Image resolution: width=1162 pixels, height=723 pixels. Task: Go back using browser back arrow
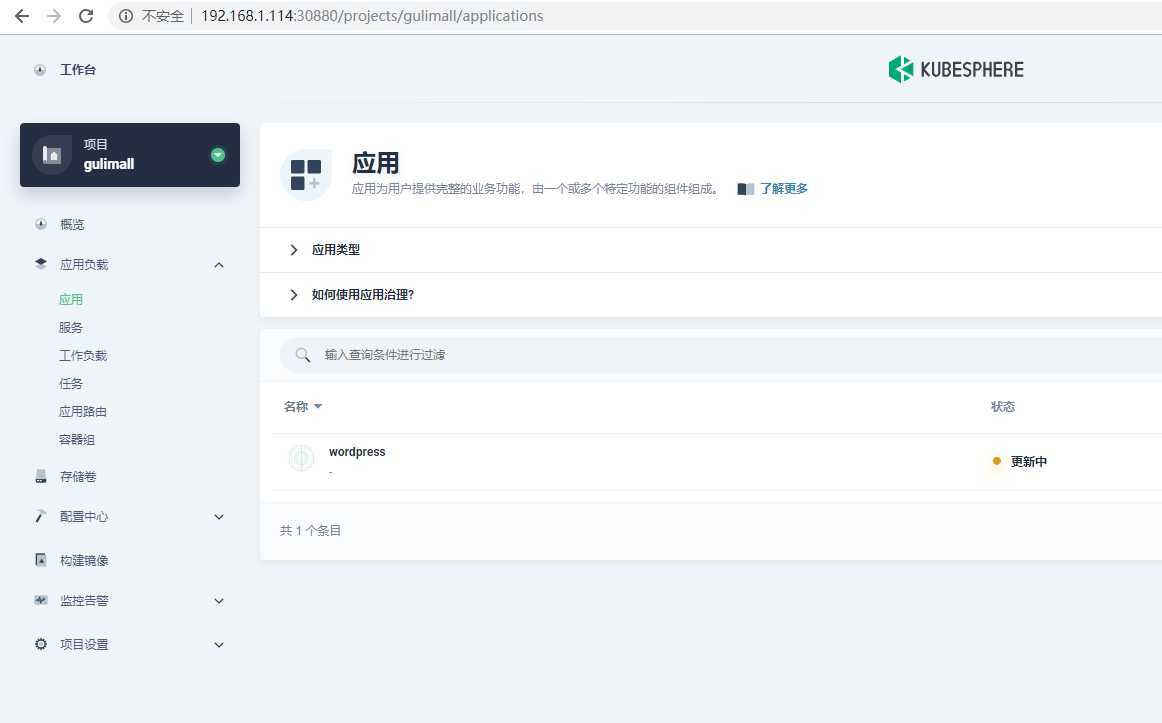click(21, 16)
